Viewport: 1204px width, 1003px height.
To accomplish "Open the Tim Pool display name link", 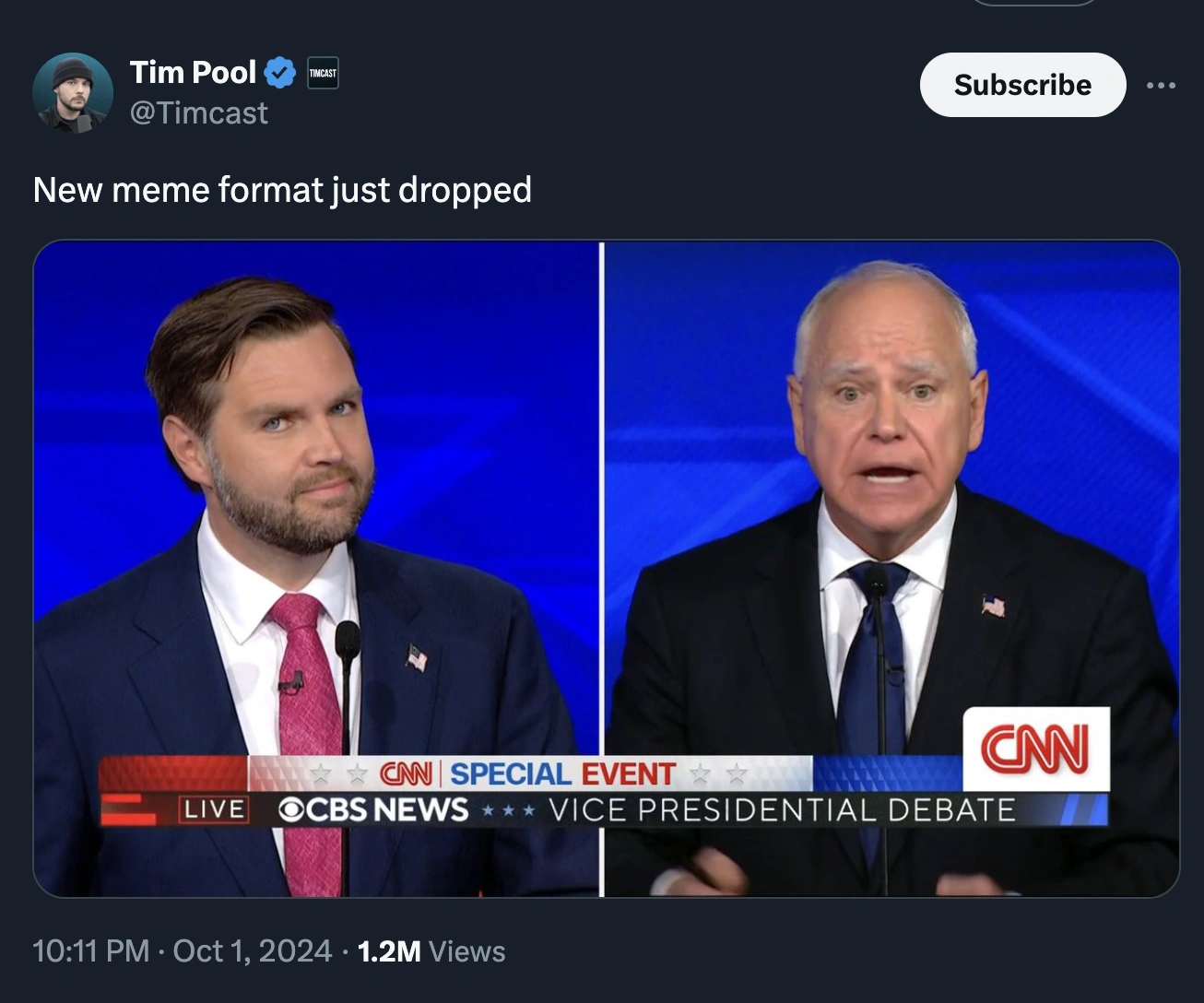I will tap(193, 72).
